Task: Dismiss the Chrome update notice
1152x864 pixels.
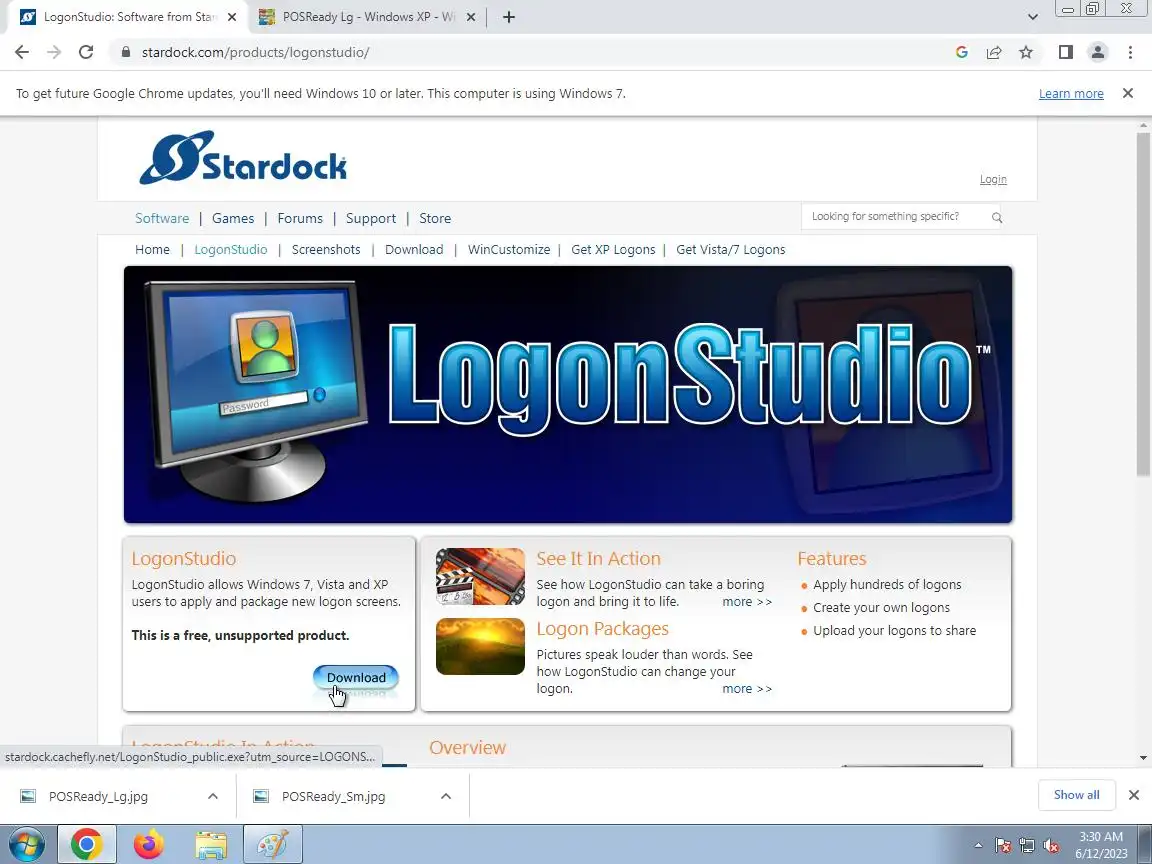Action: pos(1128,93)
